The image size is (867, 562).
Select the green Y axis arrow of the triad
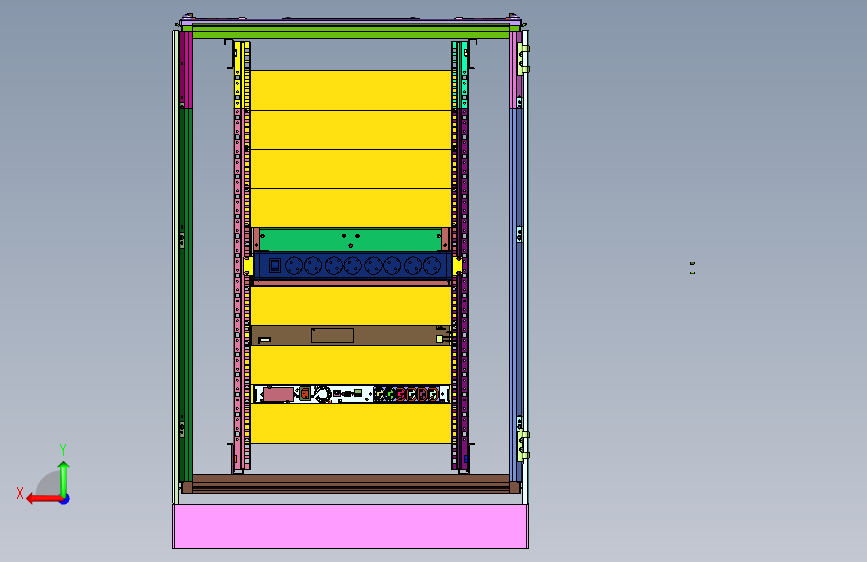point(64,479)
